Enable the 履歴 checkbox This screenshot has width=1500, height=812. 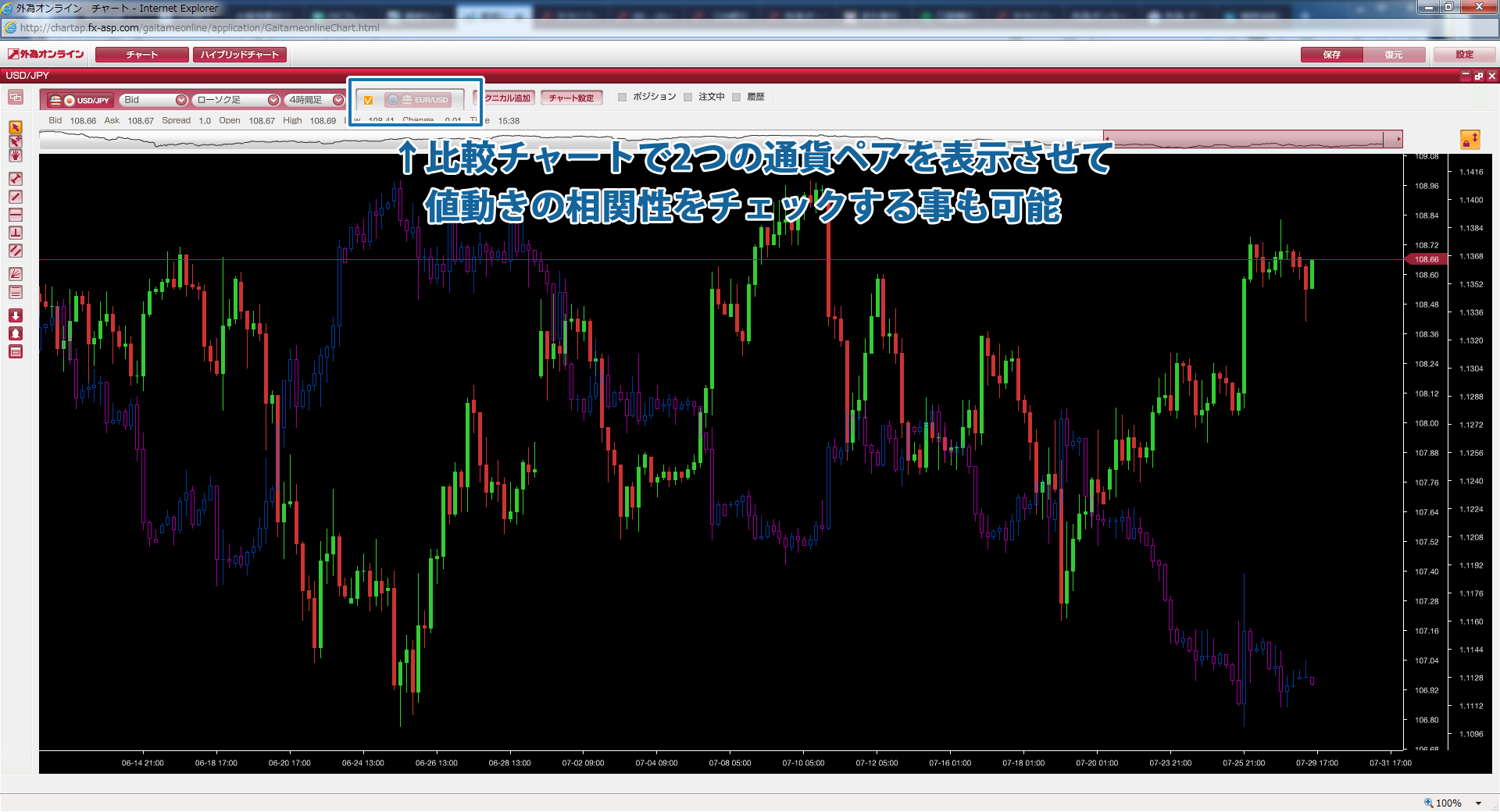pyautogui.click(x=736, y=98)
